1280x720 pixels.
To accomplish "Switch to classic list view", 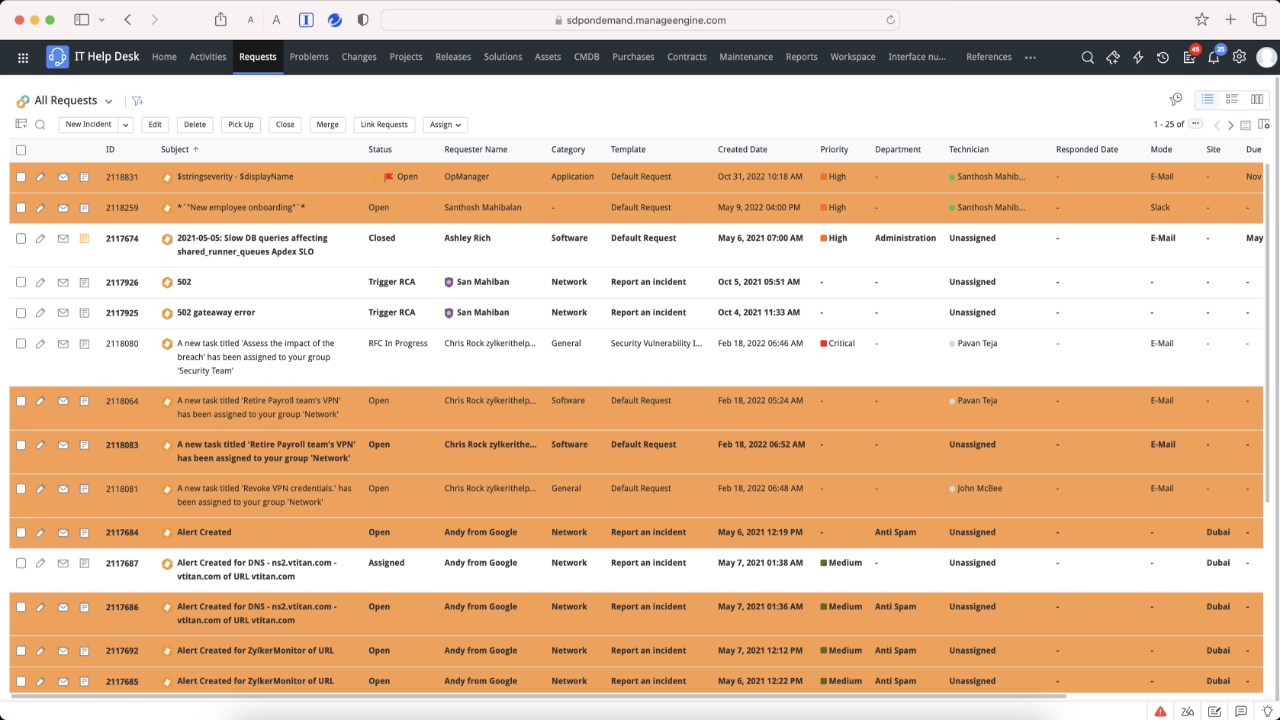I will (1208, 99).
